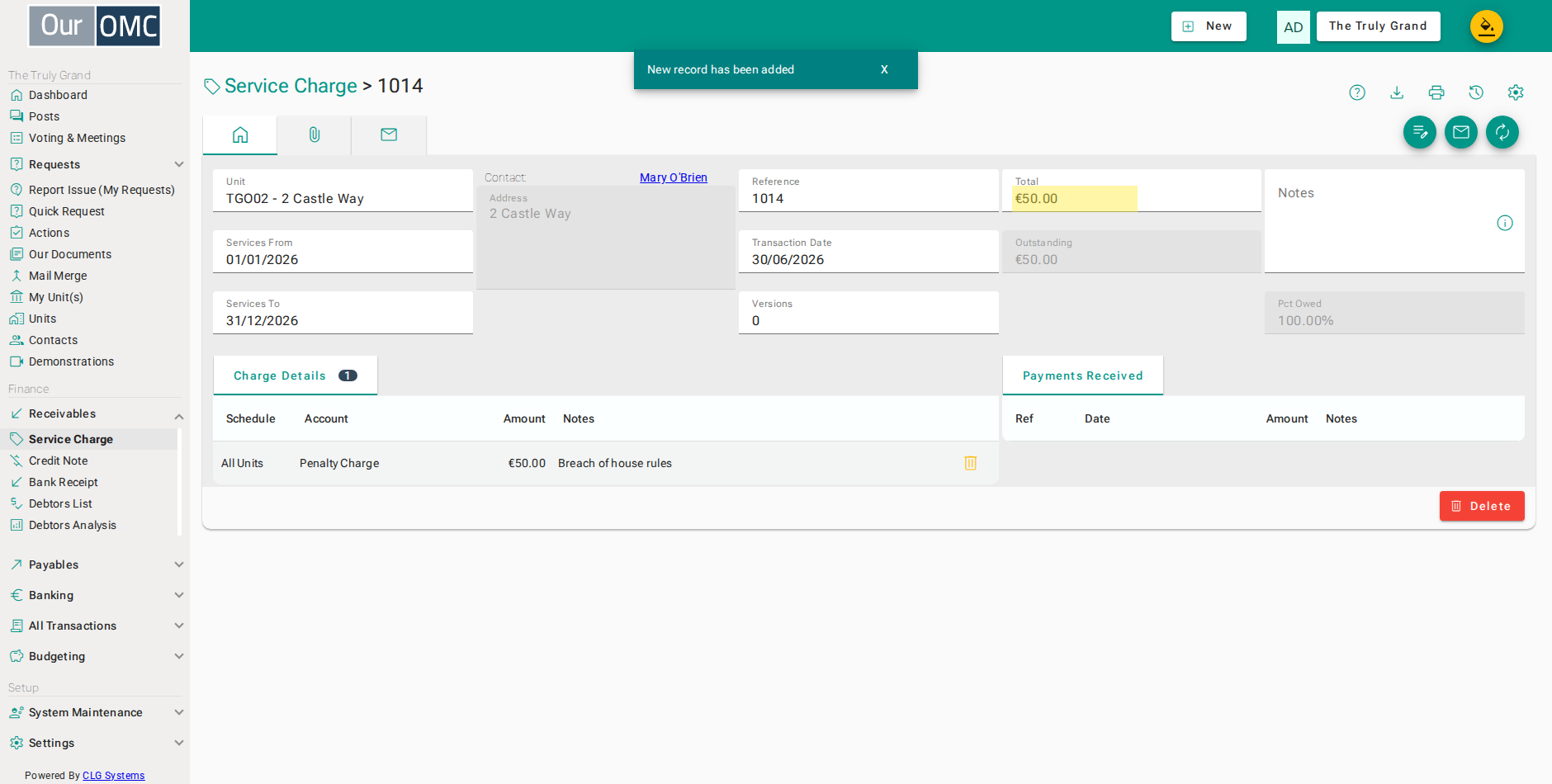Image resolution: width=1552 pixels, height=784 pixels.
Task: Switch to the attachments paperclip tab
Action: click(x=315, y=135)
